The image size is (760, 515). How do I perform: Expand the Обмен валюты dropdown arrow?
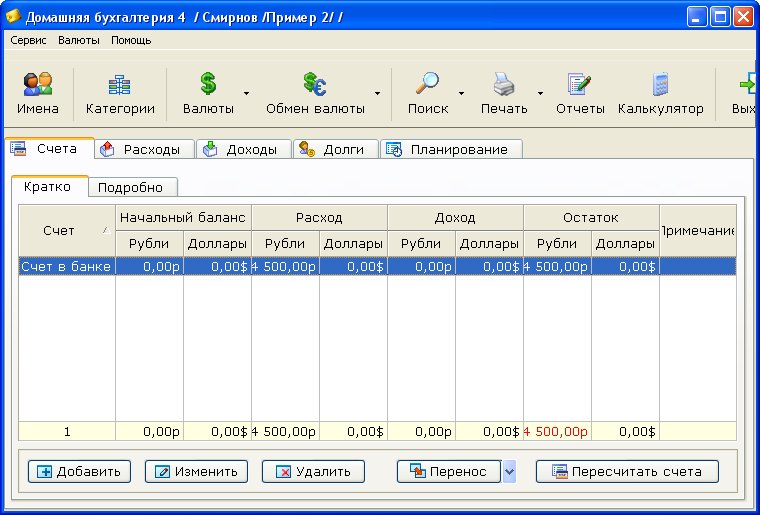377,93
